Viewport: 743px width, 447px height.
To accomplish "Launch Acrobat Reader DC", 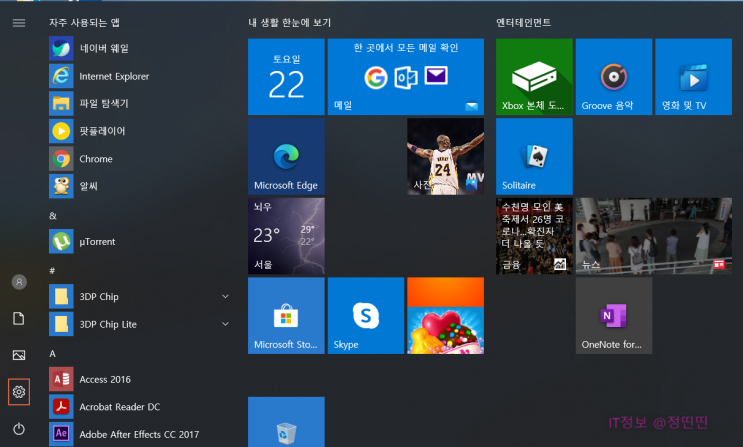I will pyautogui.click(x=140, y=407).
